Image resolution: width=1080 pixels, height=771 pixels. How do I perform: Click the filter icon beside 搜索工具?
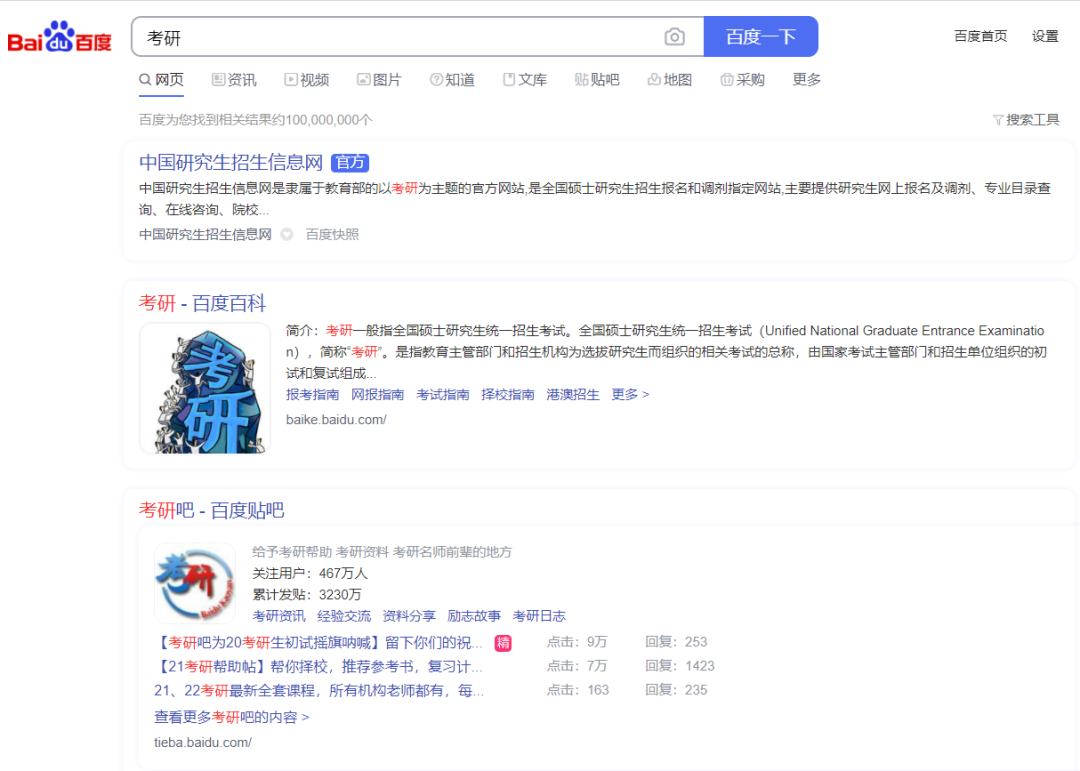point(997,120)
